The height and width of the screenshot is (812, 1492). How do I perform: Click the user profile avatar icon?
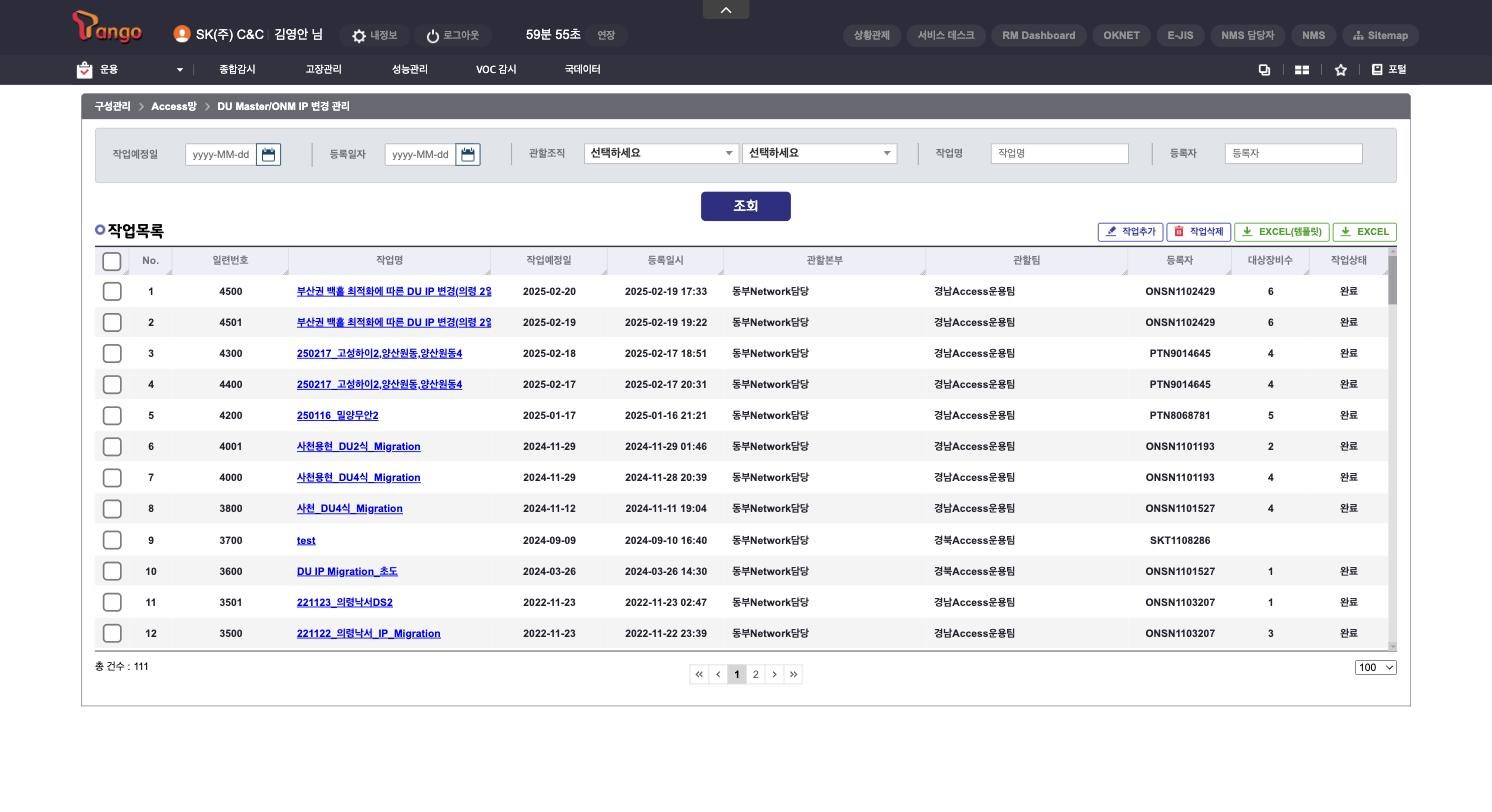[181, 34]
